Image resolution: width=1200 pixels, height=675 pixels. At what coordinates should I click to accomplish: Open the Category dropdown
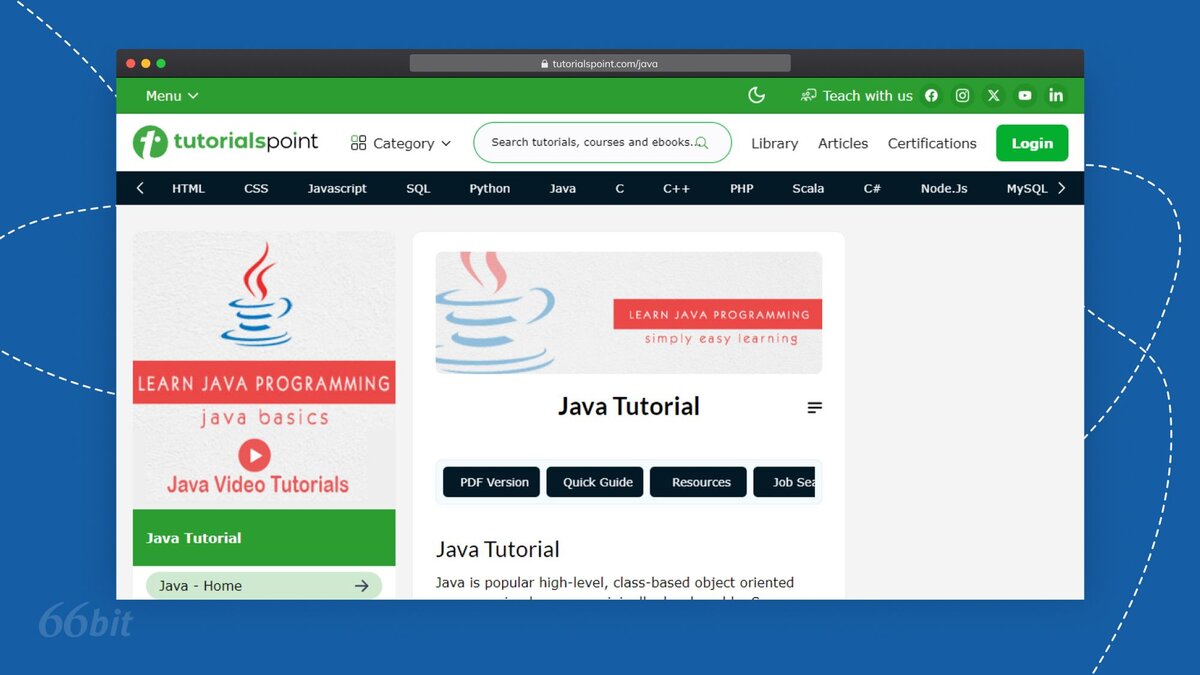pyautogui.click(x=401, y=143)
